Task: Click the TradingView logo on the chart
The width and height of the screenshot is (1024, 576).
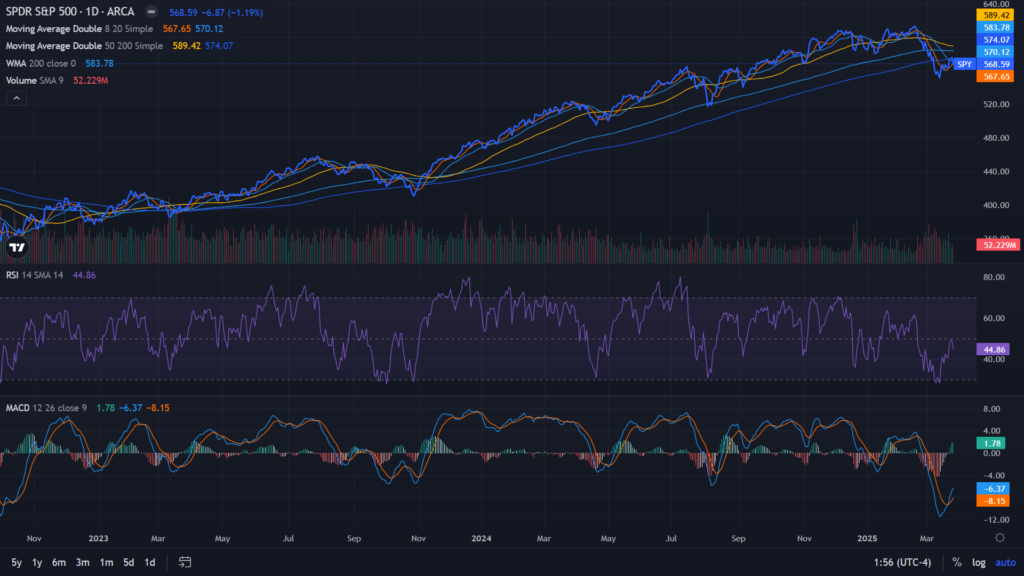Action: (16, 246)
